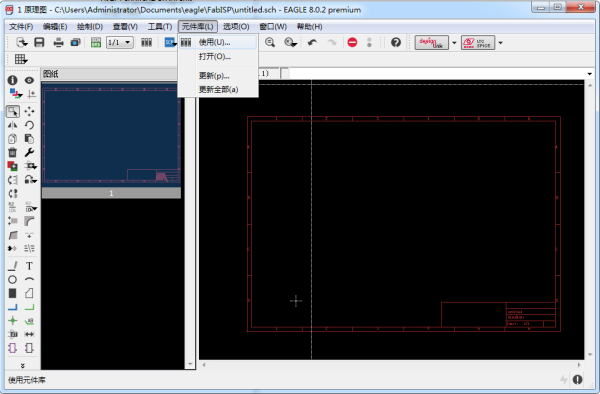
Task: Select the Circle drawing tool
Action: (x=12, y=280)
